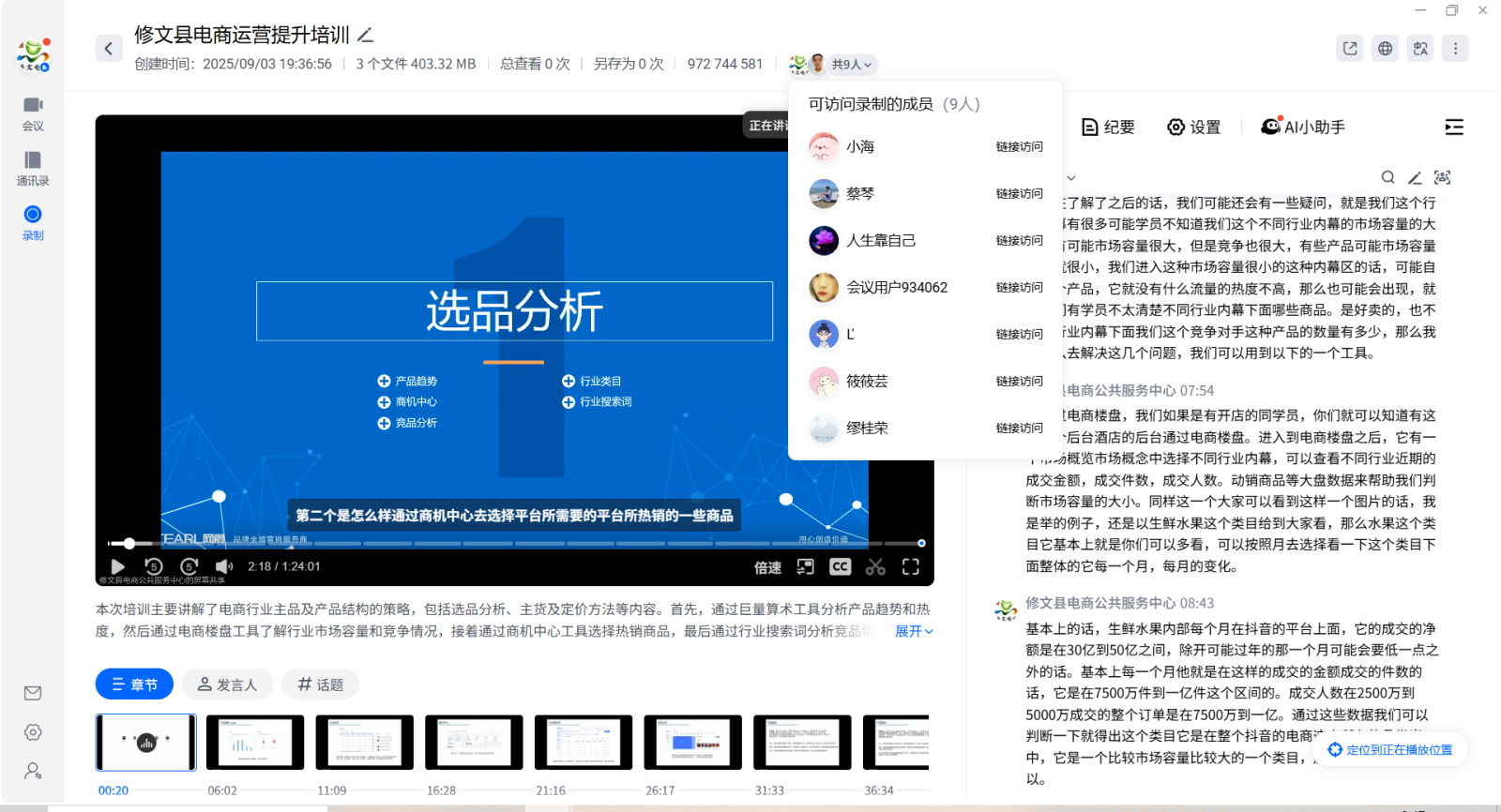Open the translate transcript icon

1420,49
